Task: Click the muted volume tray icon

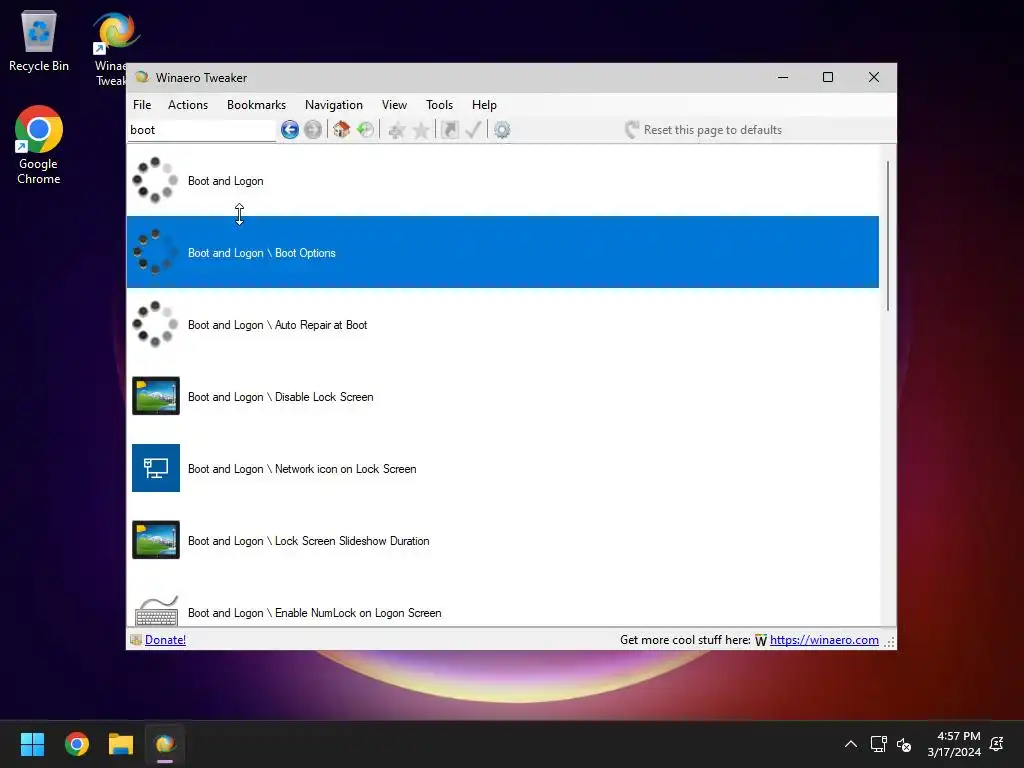Action: pyautogui.click(x=904, y=744)
